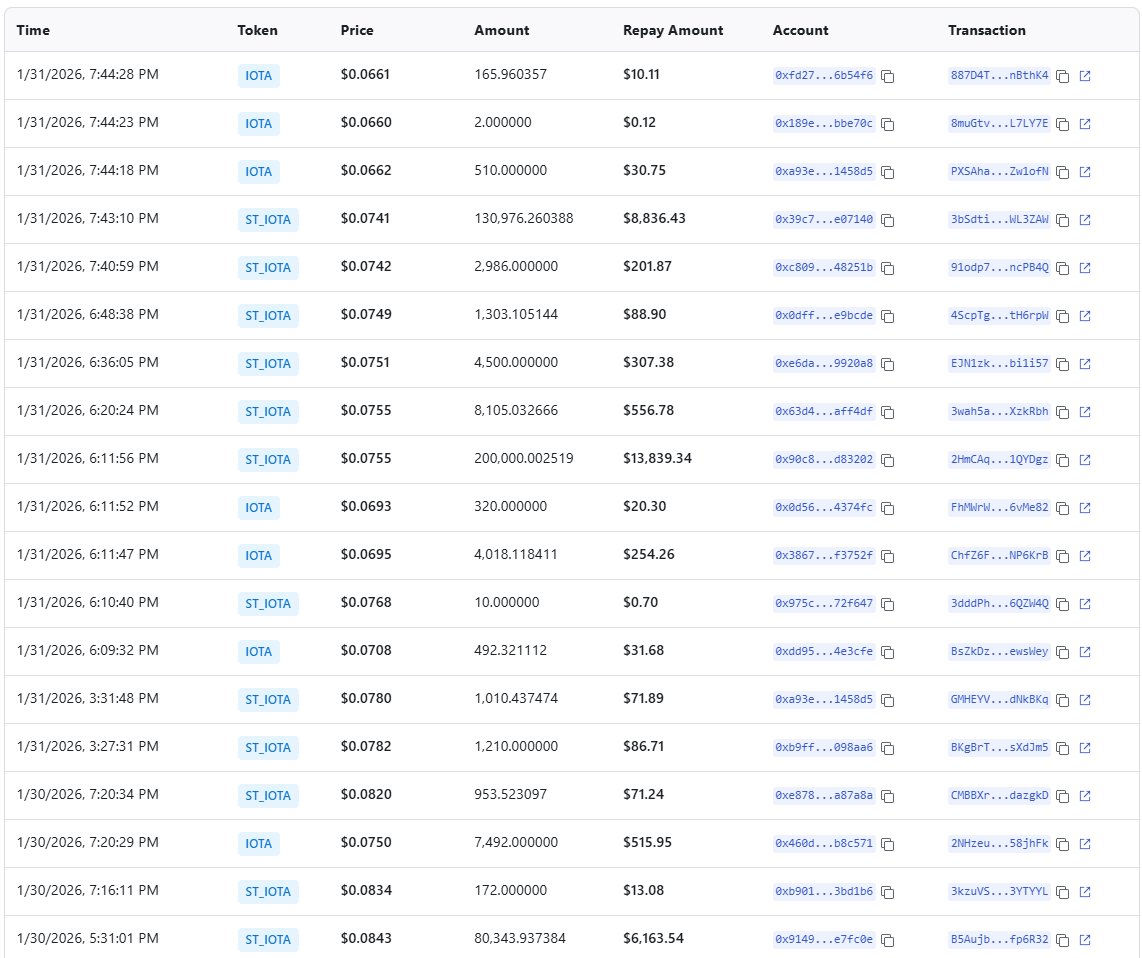Open external link for transaction 3dddPh...6QZW4Q
Viewport: 1142px width, 958px height.
click(1085, 604)
